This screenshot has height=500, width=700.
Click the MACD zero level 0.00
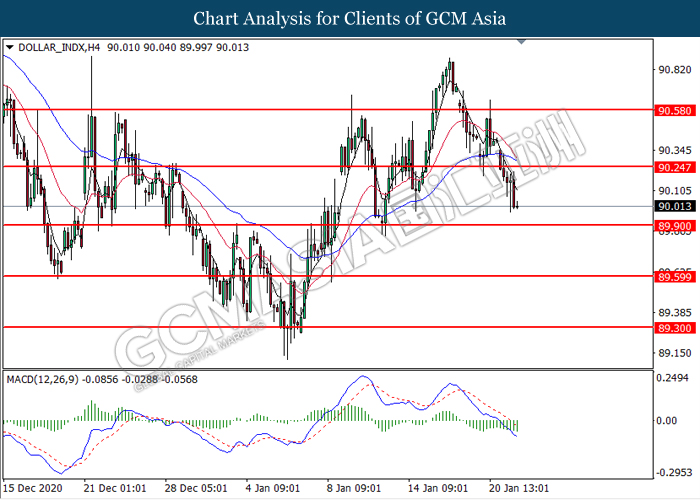666,421
